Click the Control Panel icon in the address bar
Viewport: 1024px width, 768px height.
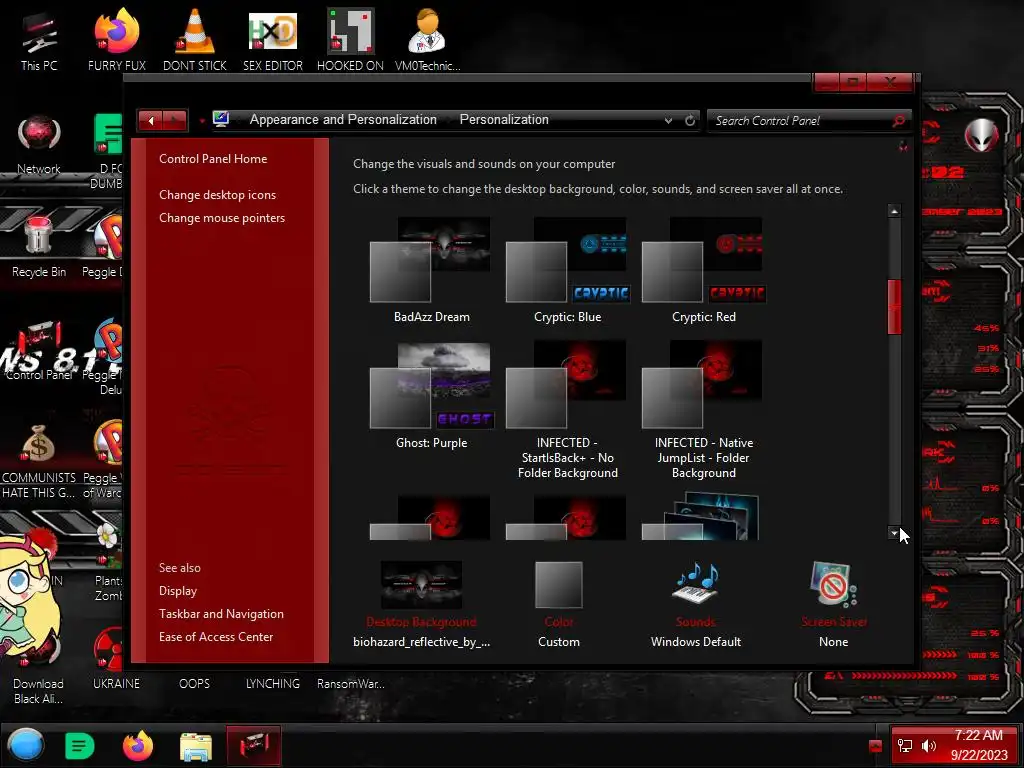coord(221,119)
